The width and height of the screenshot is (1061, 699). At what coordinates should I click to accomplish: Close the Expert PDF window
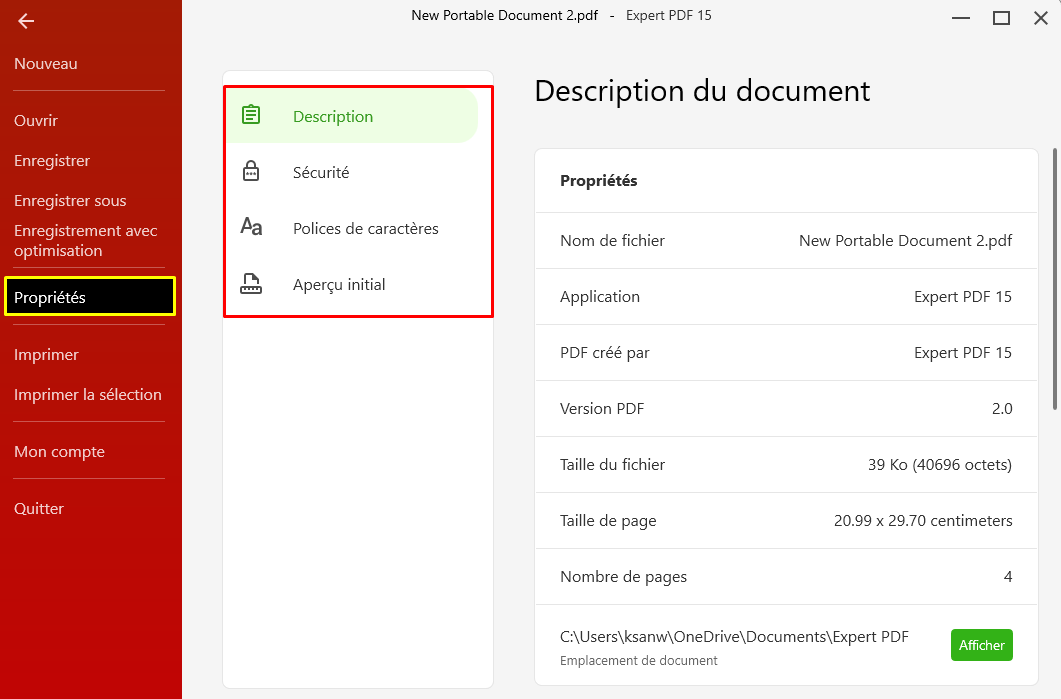pyautogui.click(x=1041, y=18)
